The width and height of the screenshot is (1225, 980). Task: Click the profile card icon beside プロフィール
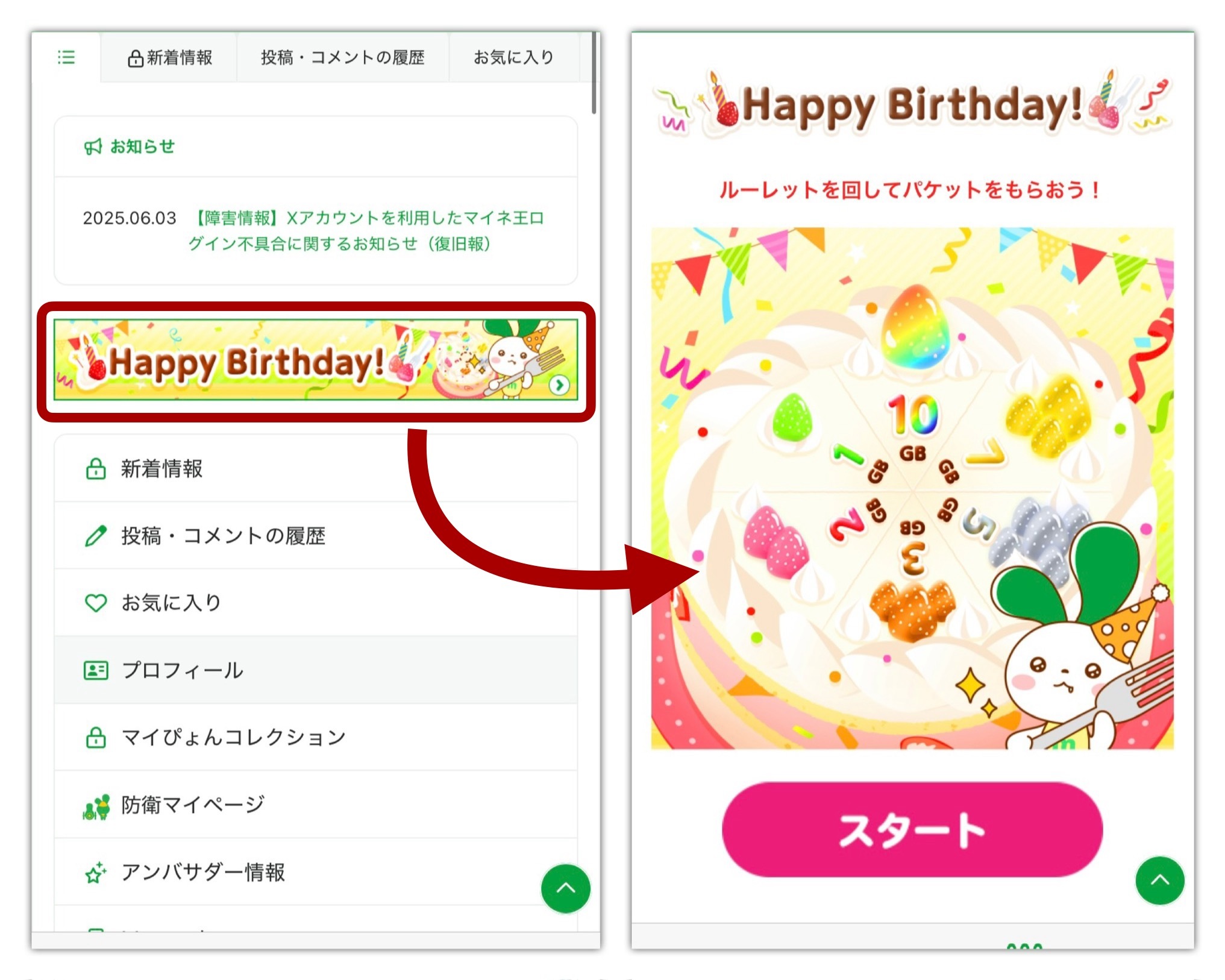tap(96, 670)
